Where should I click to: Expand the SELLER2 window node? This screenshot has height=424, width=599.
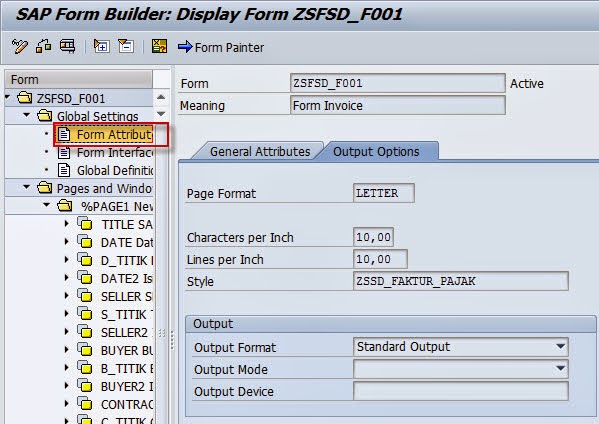pos(67,331)
